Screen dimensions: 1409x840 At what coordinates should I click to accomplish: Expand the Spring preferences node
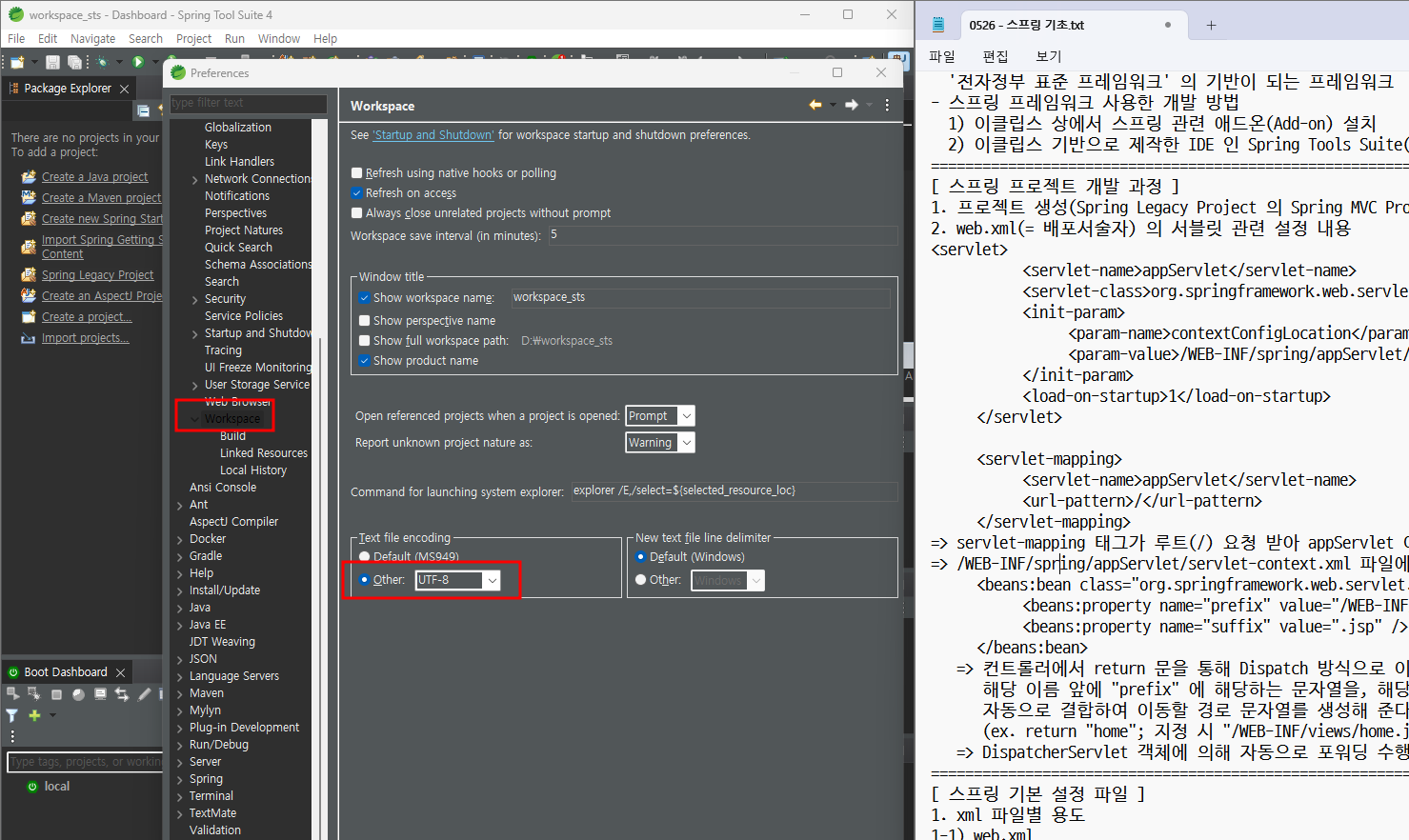click(x=180, y=779)
